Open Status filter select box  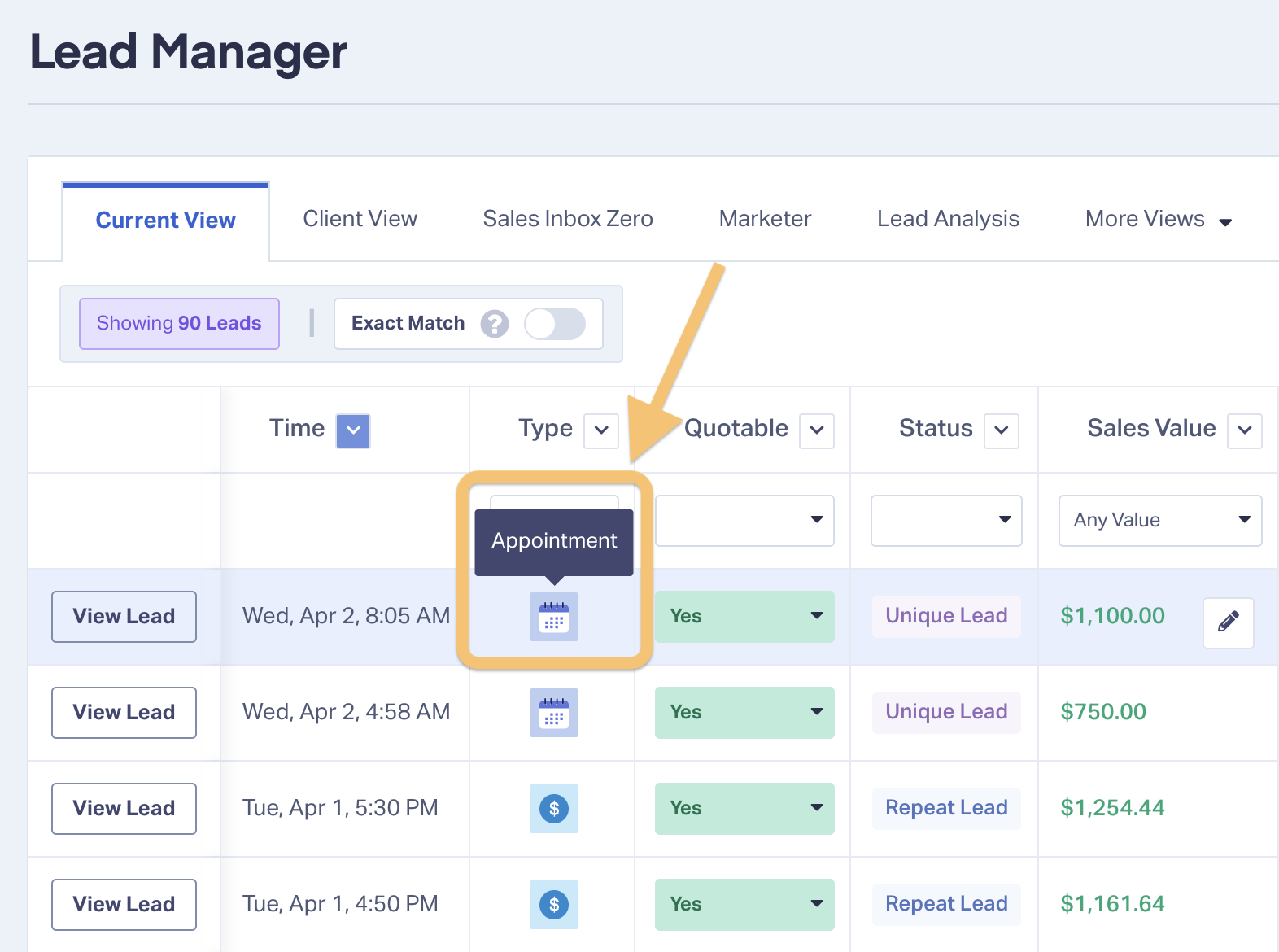click(x=946, y=521)
